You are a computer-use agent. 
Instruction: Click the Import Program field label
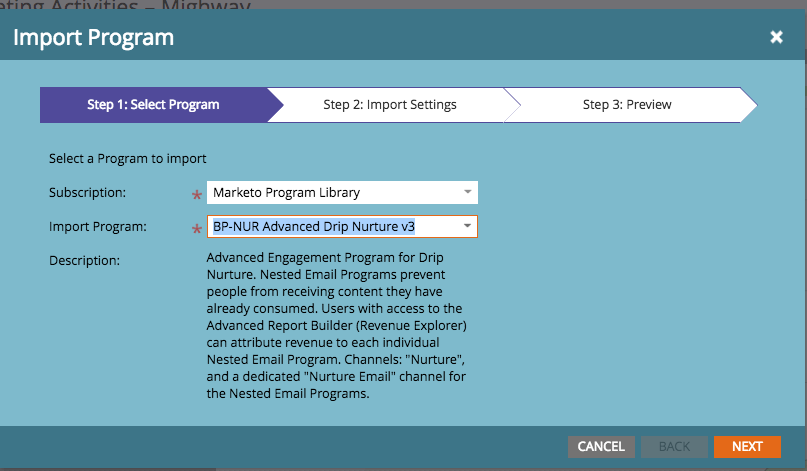tap(98, 227)
